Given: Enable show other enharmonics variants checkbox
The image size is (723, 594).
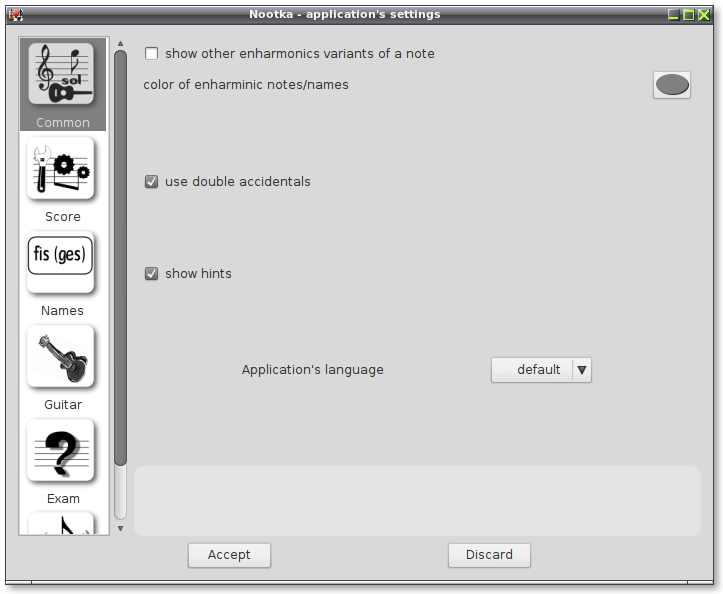Looking at the screenshot, I should pyautogui.click(x=151, y=53).
